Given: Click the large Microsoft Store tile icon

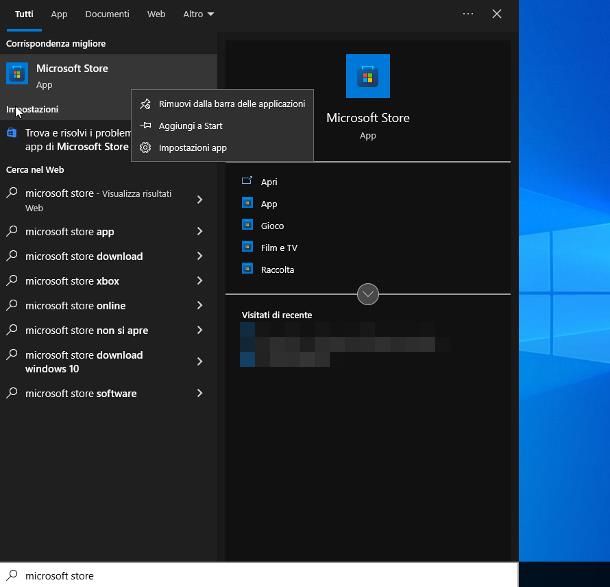Looking at the screenshot, I should click(368, 76).
